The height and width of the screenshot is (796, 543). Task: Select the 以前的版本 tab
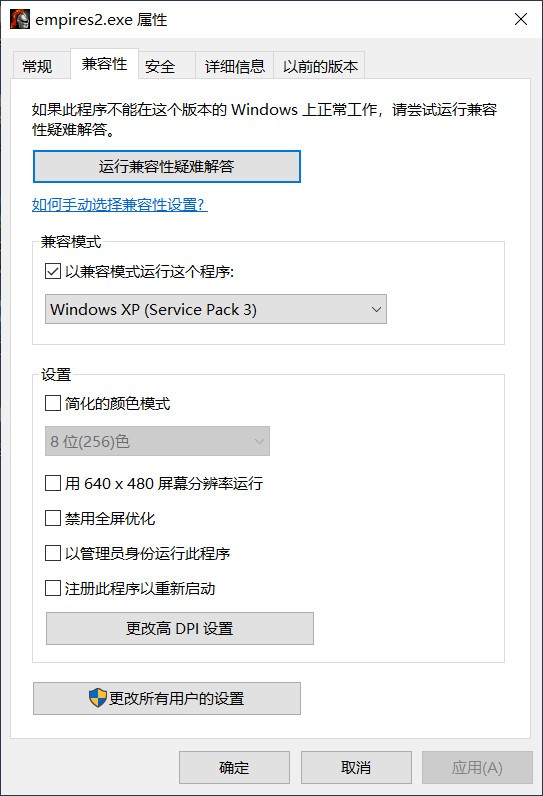320,65
